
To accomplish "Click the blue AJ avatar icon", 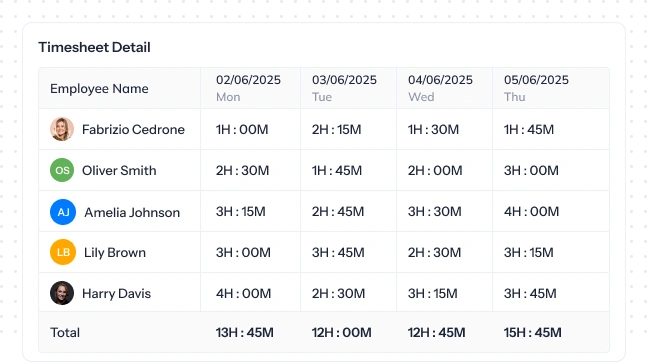I will point(63,212).
